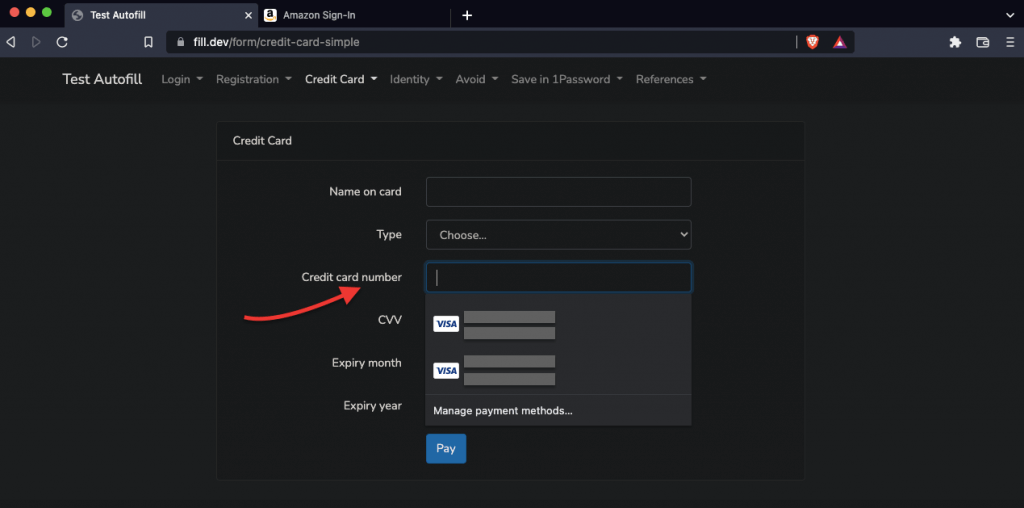1024x508 pixels.
Task: Bookmark this page via bookmark icon
Action: [x=148, y=42]
